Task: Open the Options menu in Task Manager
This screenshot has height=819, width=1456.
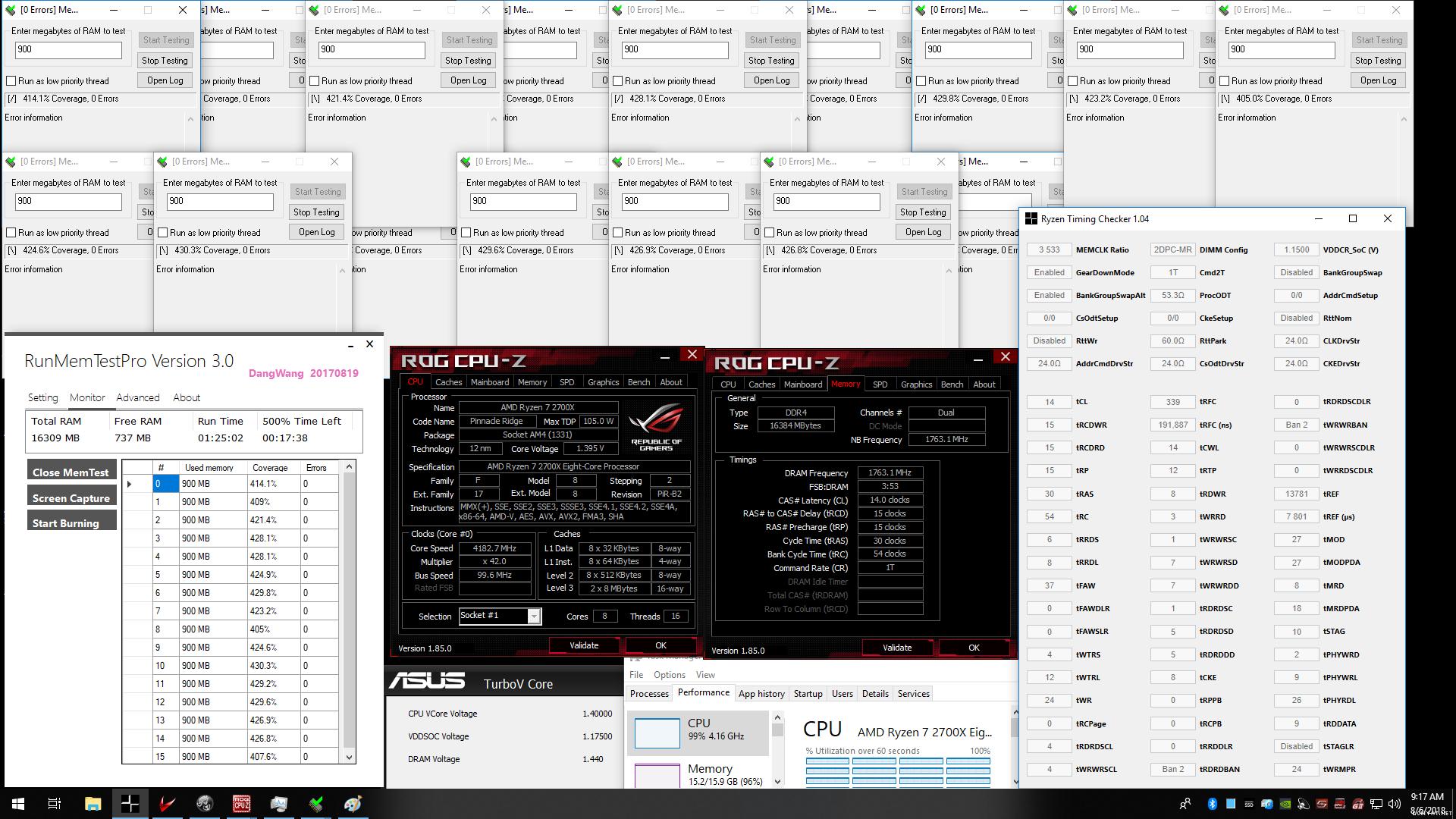Action: (669, 675)
